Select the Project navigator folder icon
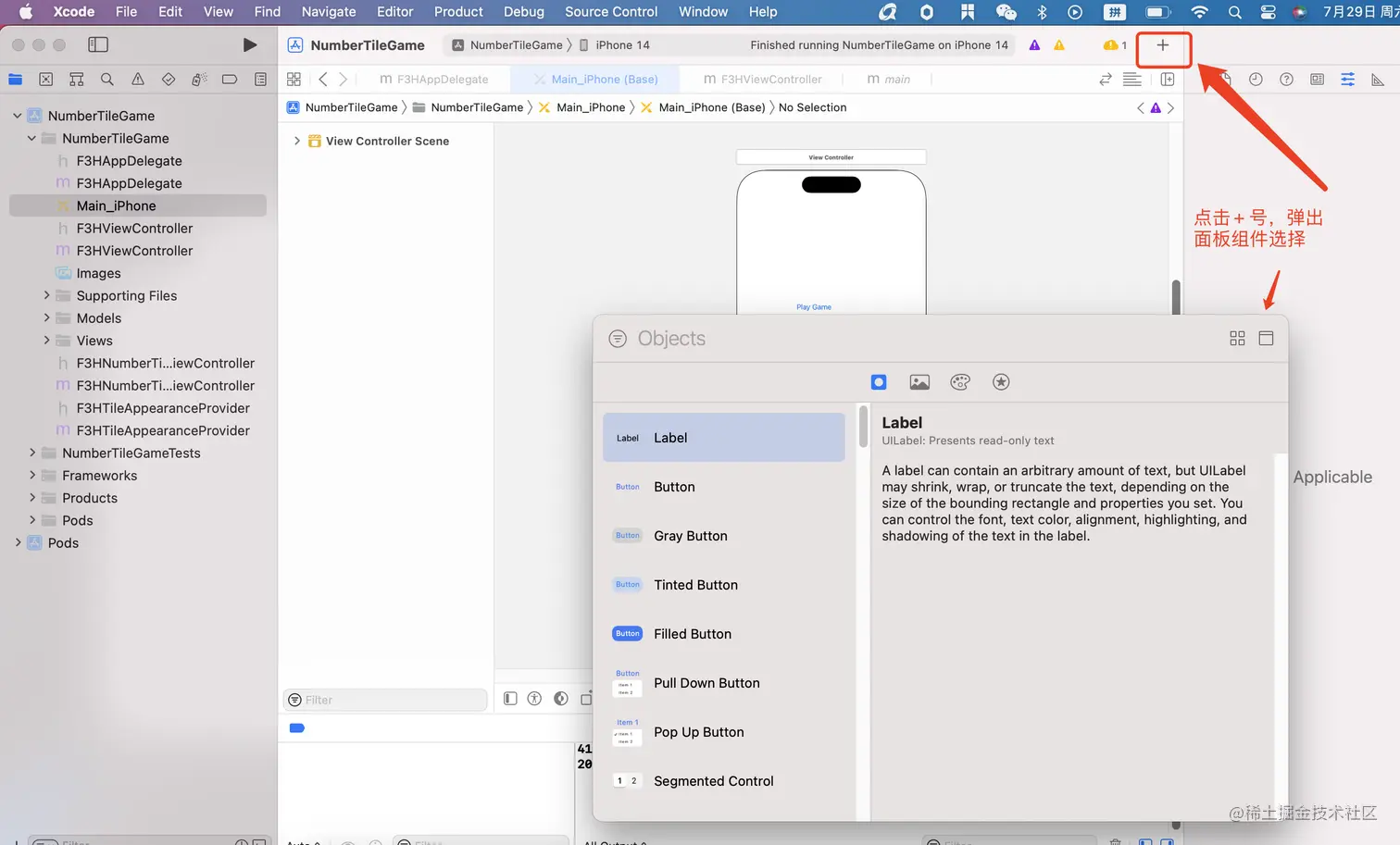1400x845 pixels. 16,80
